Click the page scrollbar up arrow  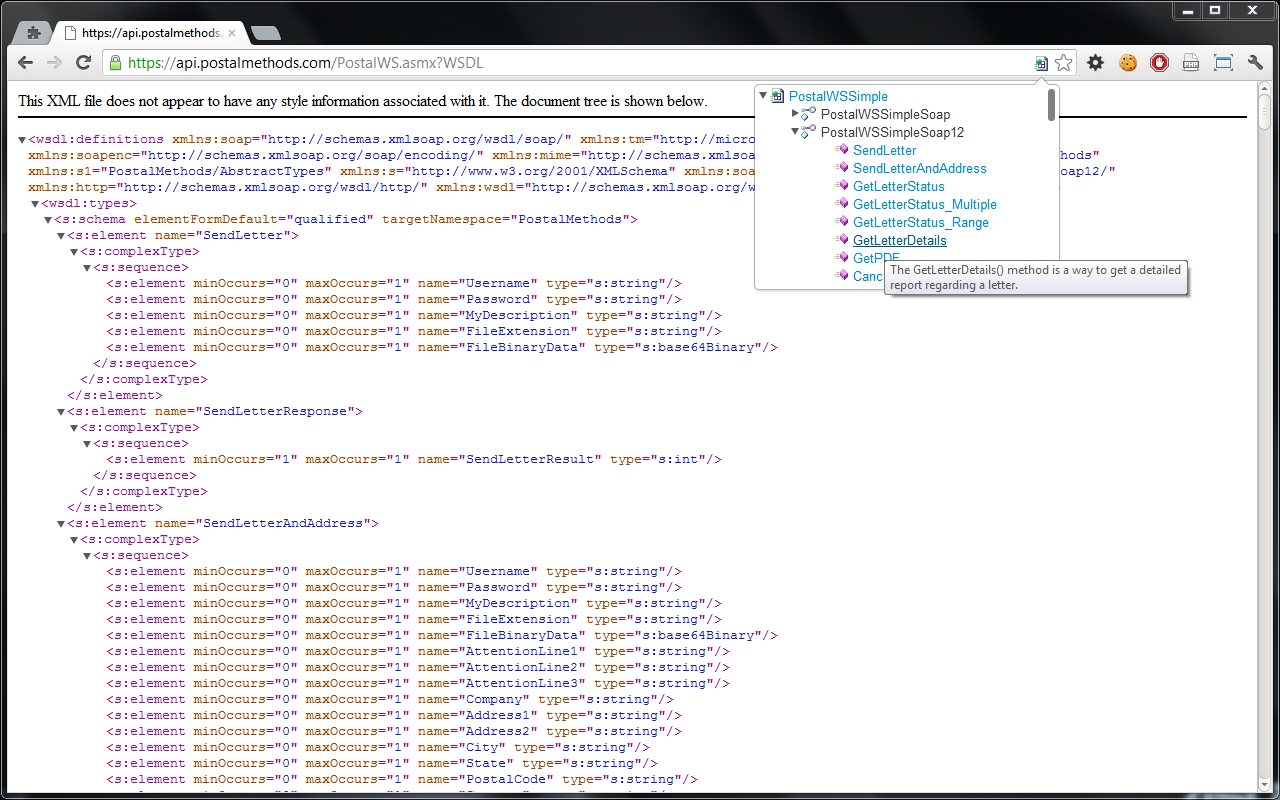pos(1265,88)
